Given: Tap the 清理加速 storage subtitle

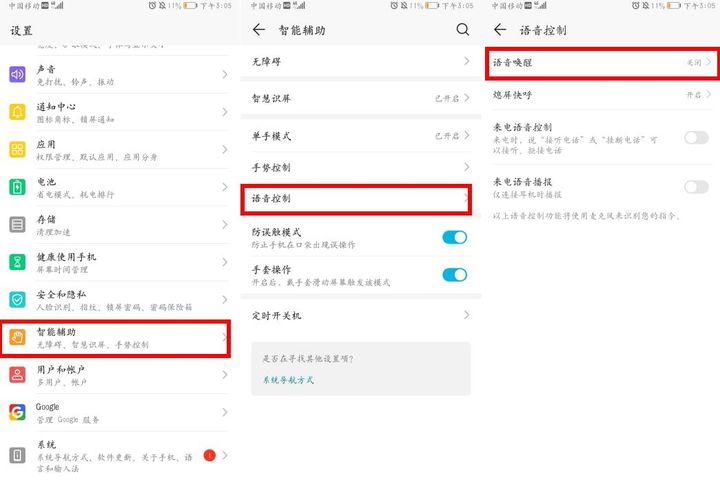Looking at the screenshot, I should [x=54, y=232].
